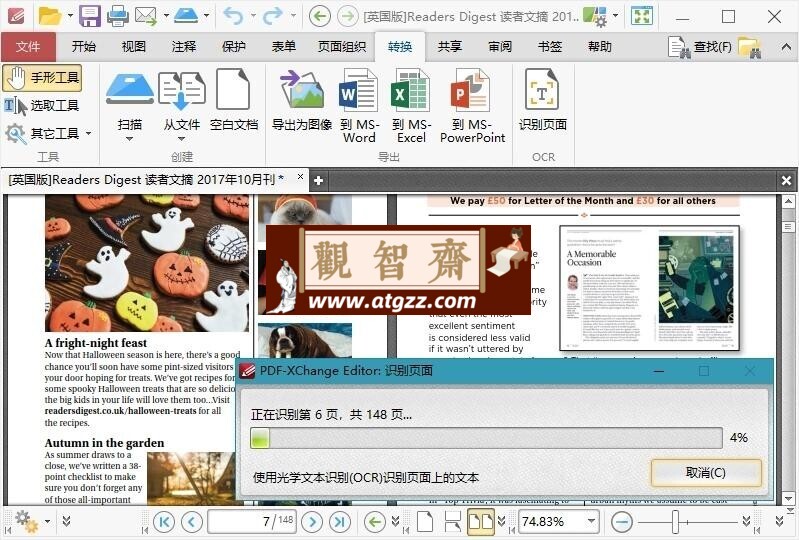This screenshot has height=540, width=799.
Task: Click the Print icon
Action: [x=118, y=16]
